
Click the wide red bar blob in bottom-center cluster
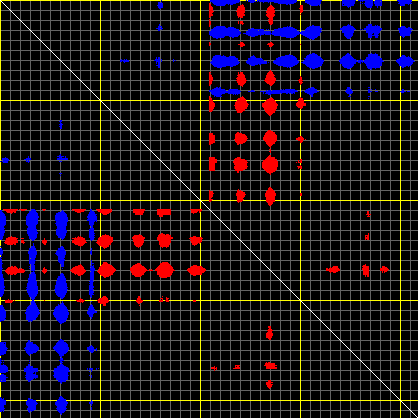271,366
